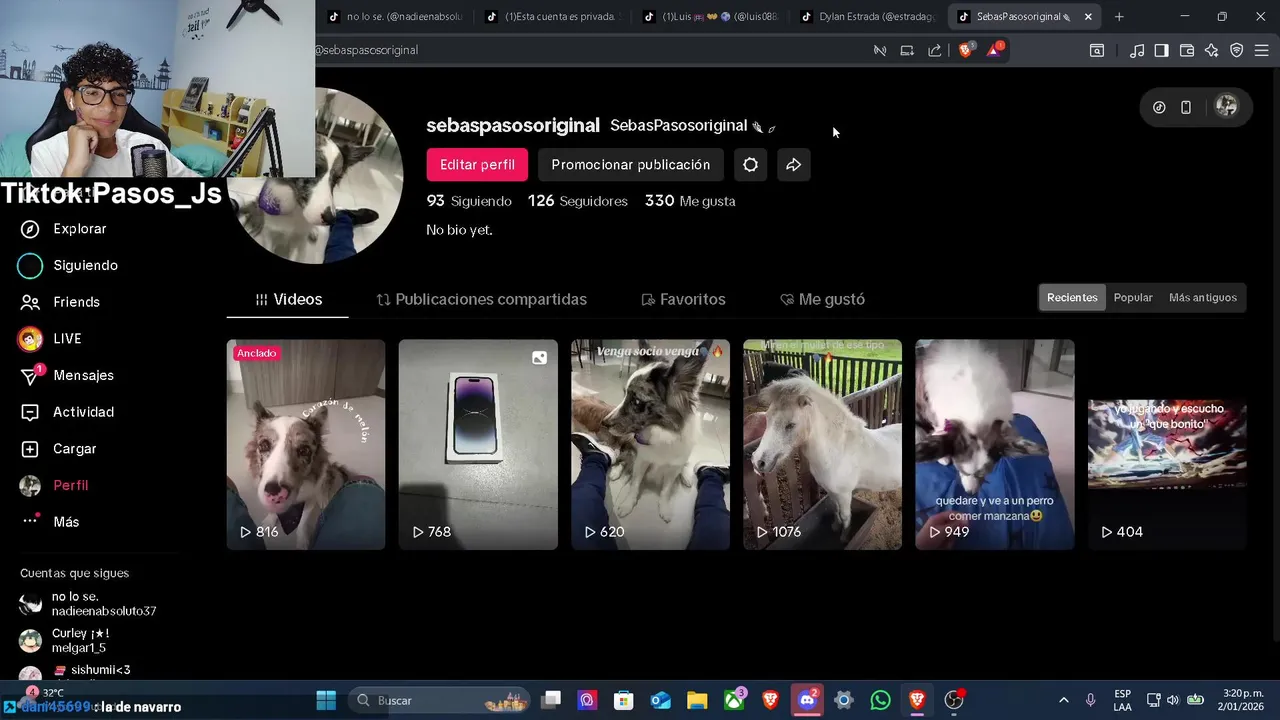This screenshot has height=720, width=1280.
Task: Click the ESP LAA language indicator
Action: click(x=1123, y=700)
